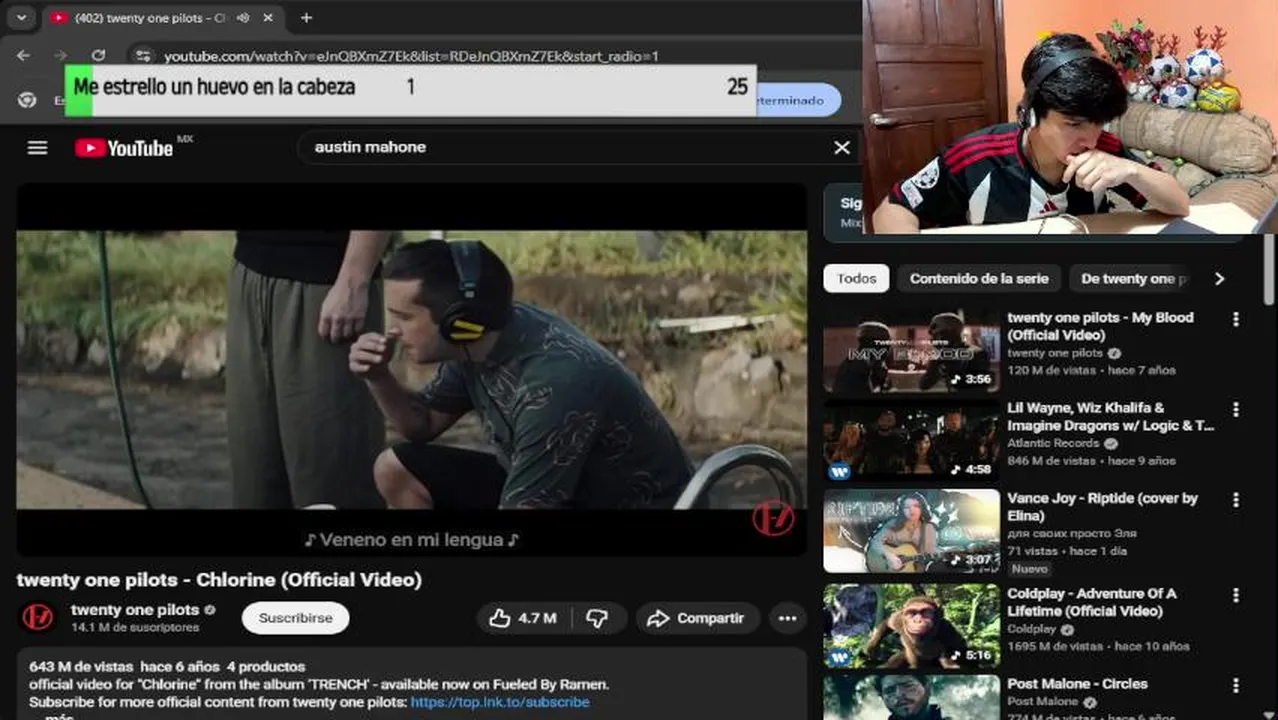Open tab search dropdown arrow in Chrome
1278x720 pixels.
(21, 17)
